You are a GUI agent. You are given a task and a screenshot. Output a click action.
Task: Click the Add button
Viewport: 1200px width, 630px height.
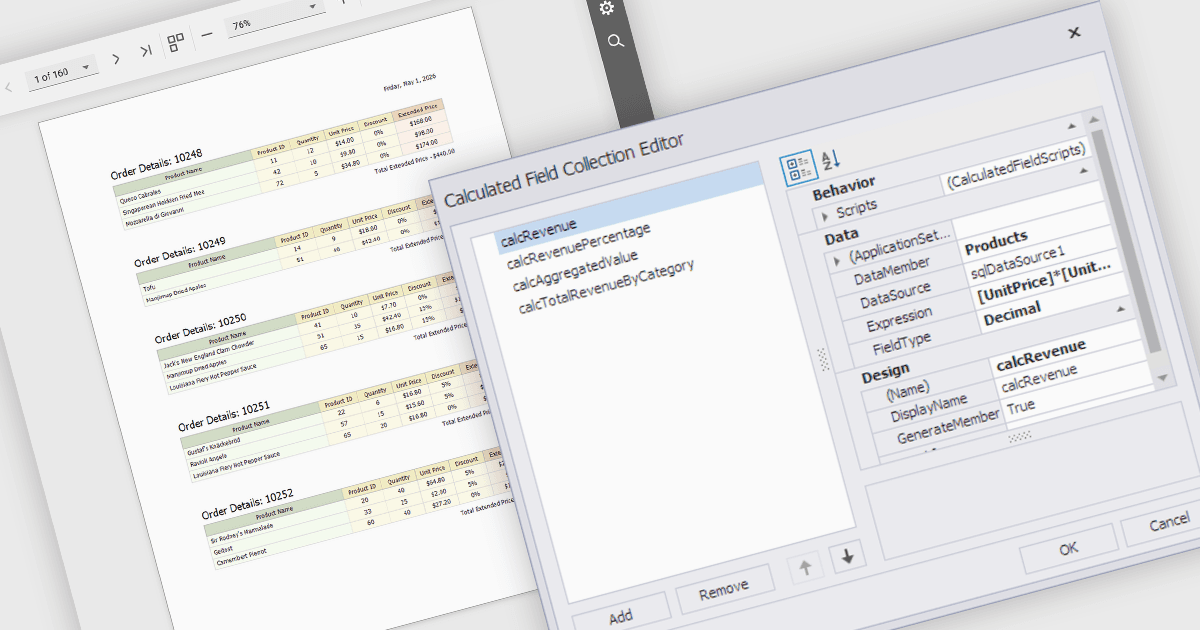(x=620, y=614)
